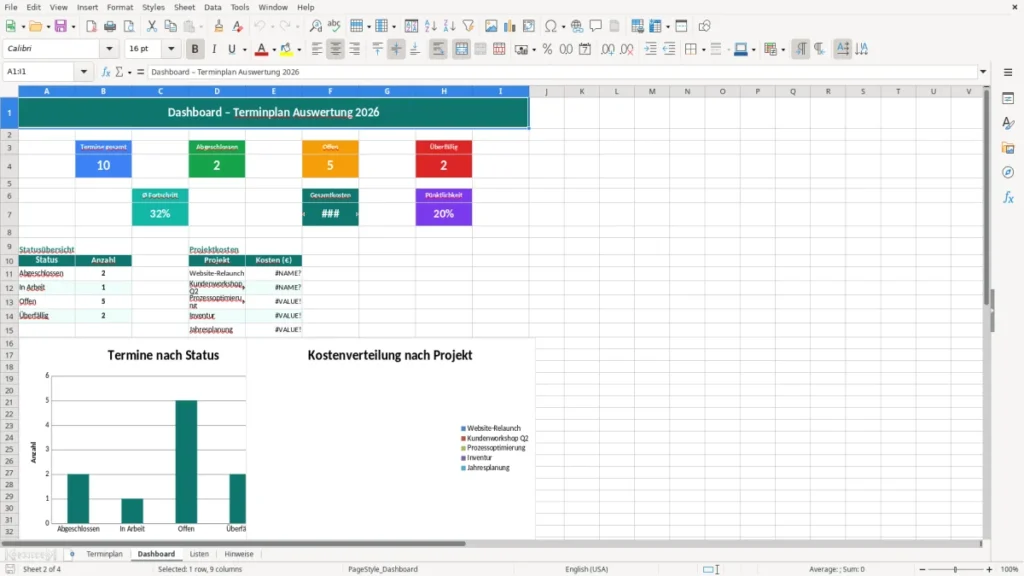Open the Function Wizard
The height and width of the screenshot is (576, 1024).
coord(106,72)
